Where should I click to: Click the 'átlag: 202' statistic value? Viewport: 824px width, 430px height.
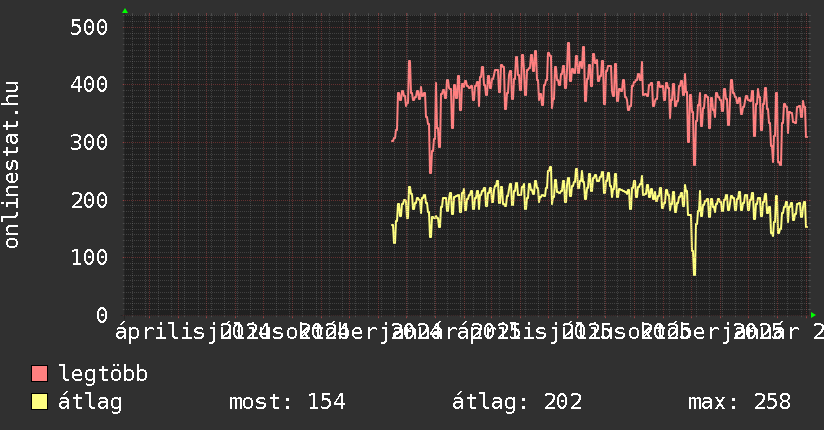[517, 403]
